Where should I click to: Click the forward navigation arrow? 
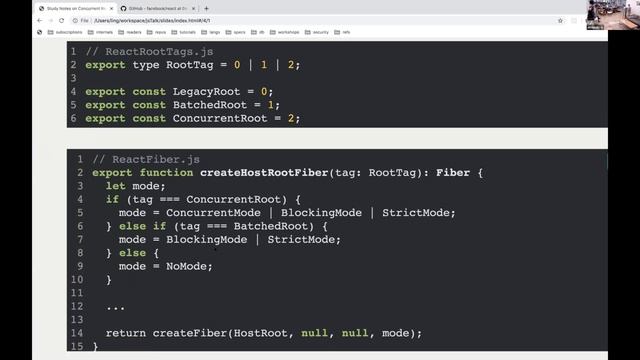point(51,20)
